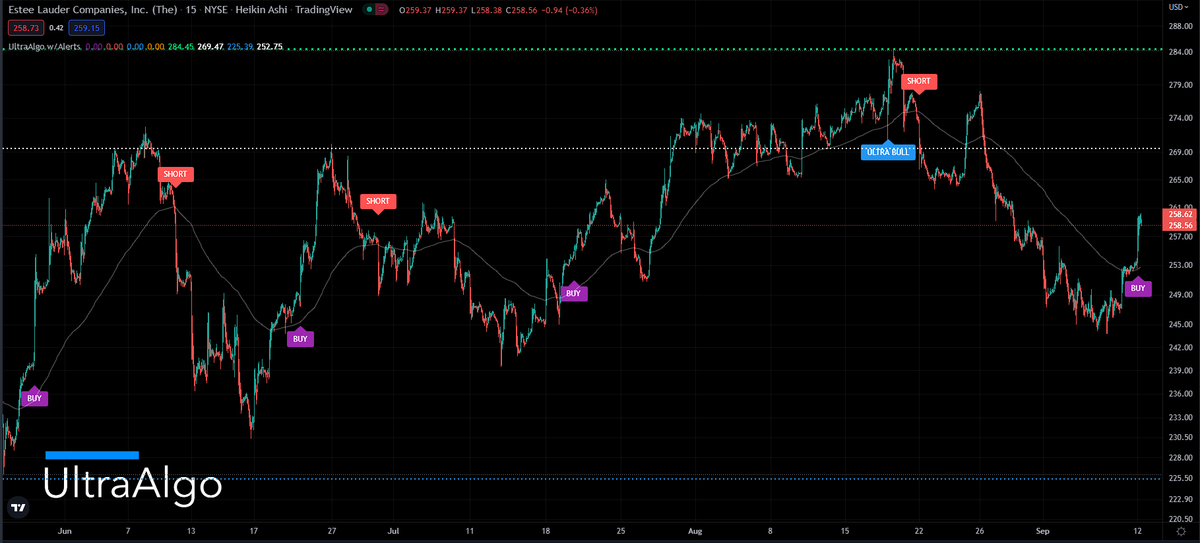Click the BUY signal near July 18
The image size is (1200, 543).
click(x=573, y=293)
